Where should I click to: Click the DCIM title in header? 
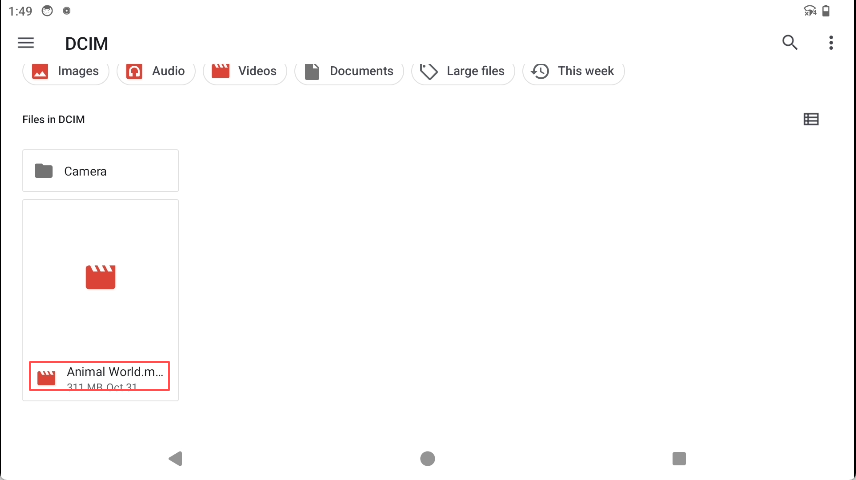(x=86, y=44)
